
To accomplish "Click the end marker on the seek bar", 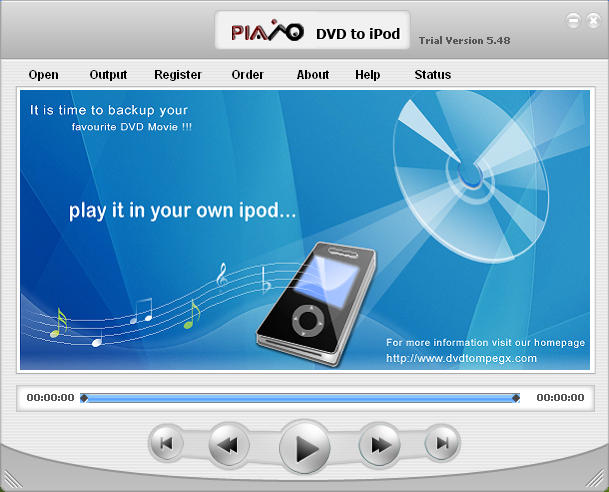I will point(516,398).
